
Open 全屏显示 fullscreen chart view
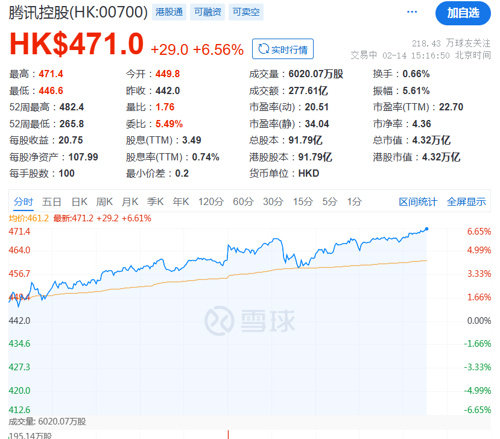tap(466, 202)
